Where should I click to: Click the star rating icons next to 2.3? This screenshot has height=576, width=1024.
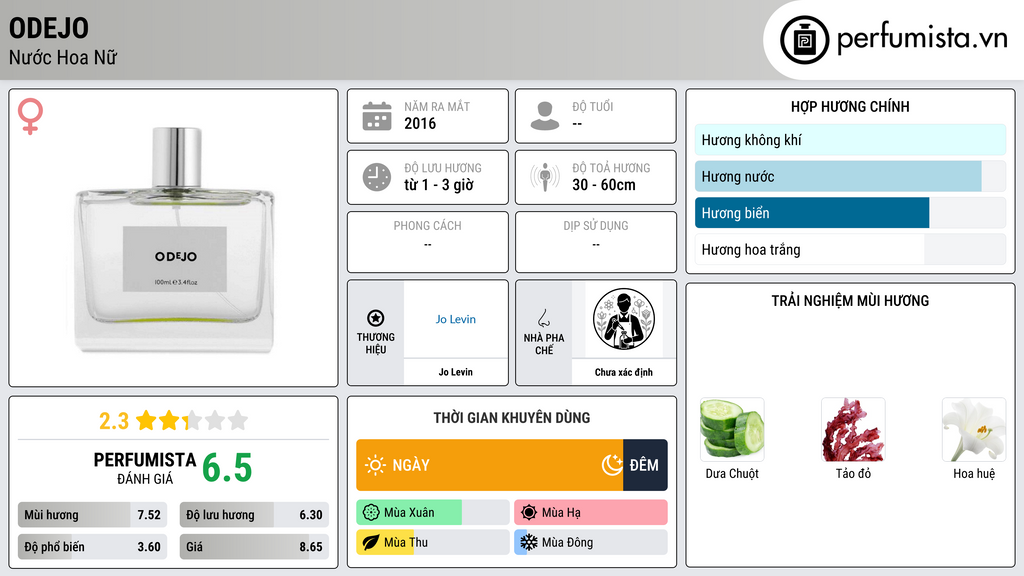click(192, 420)
